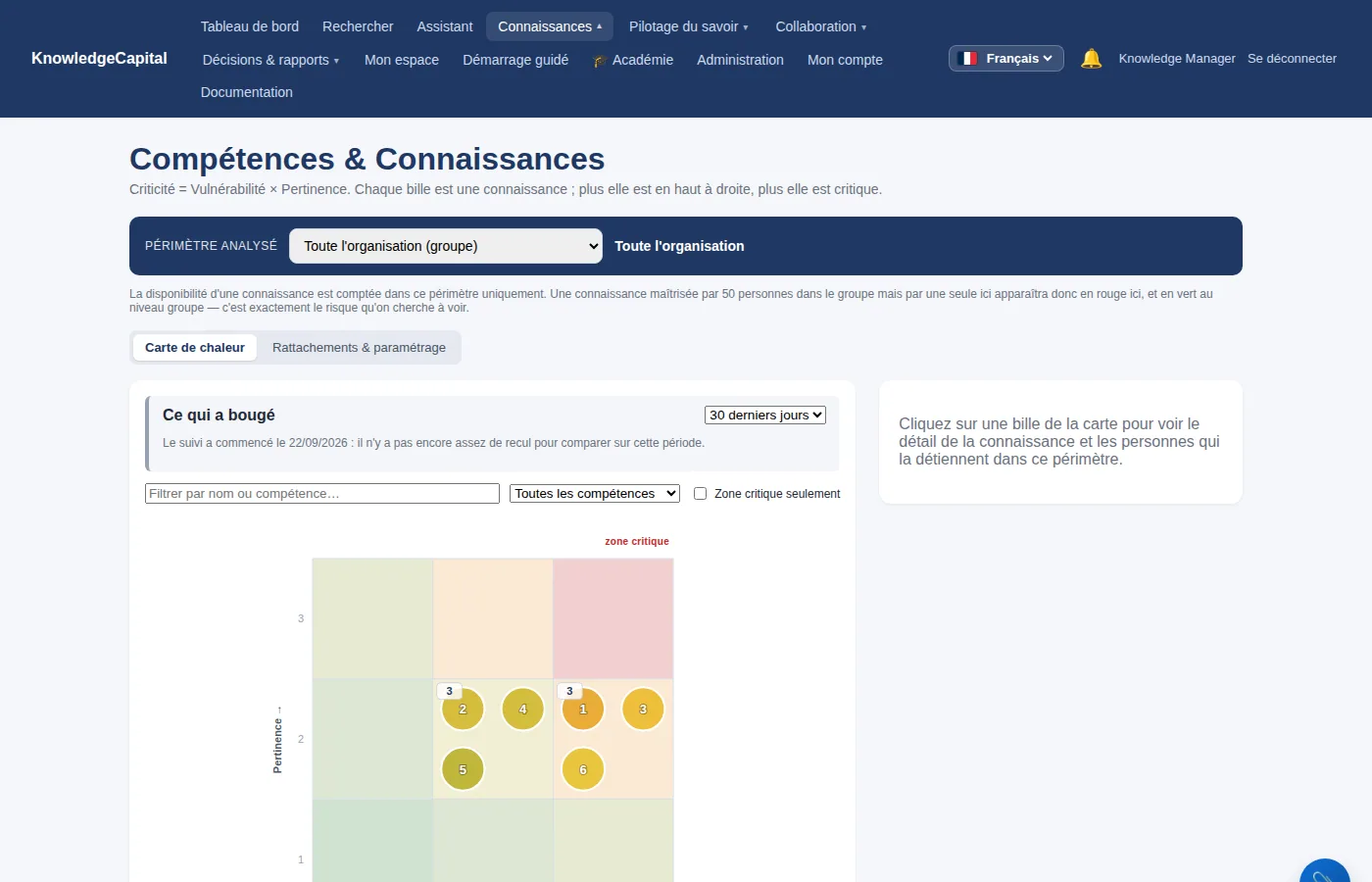Click the floating chat button in corner
The height and width of the screenshot is (882, 1372).
(x=1325, y=872)
